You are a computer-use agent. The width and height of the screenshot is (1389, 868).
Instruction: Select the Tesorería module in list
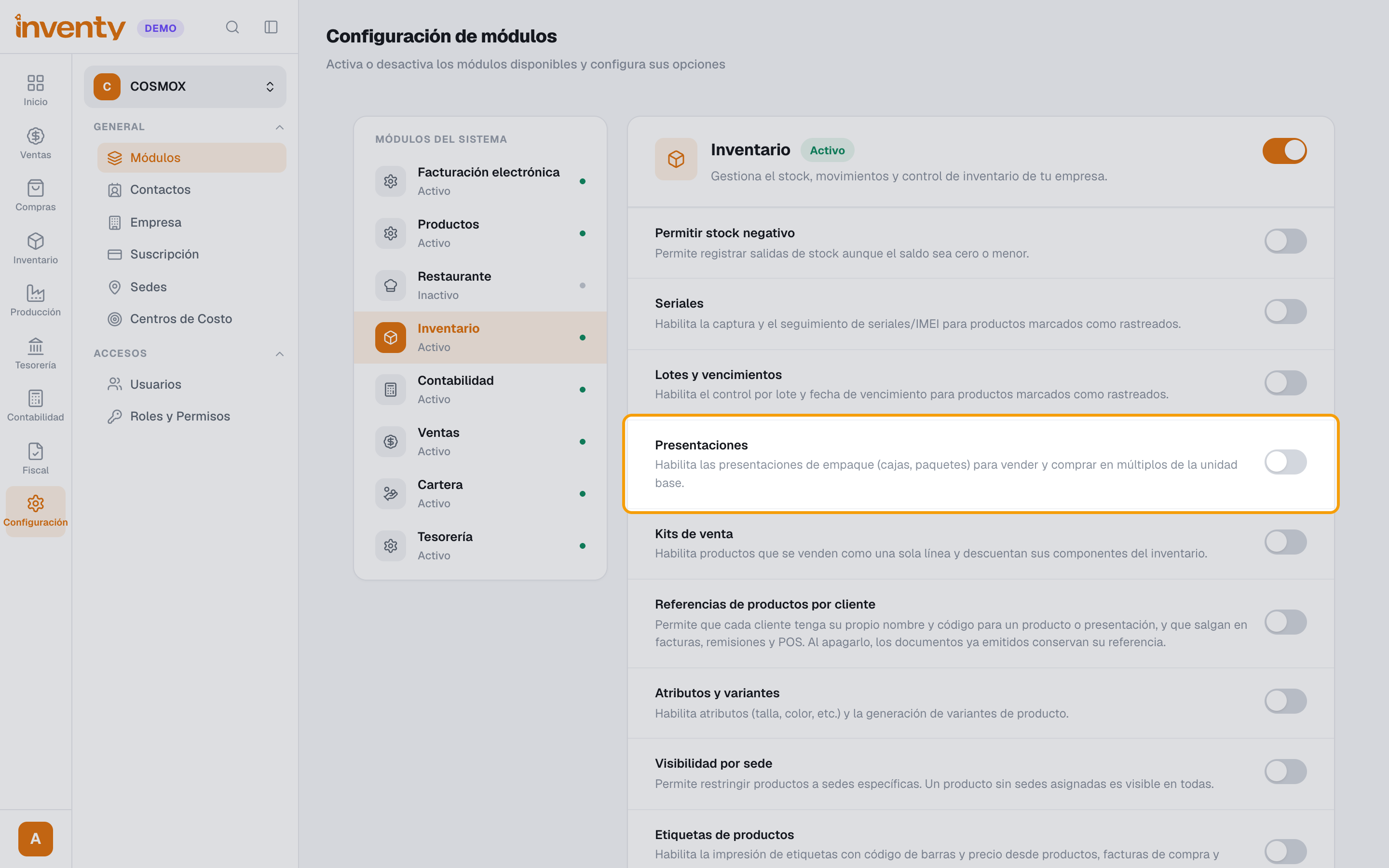(480, 546)
